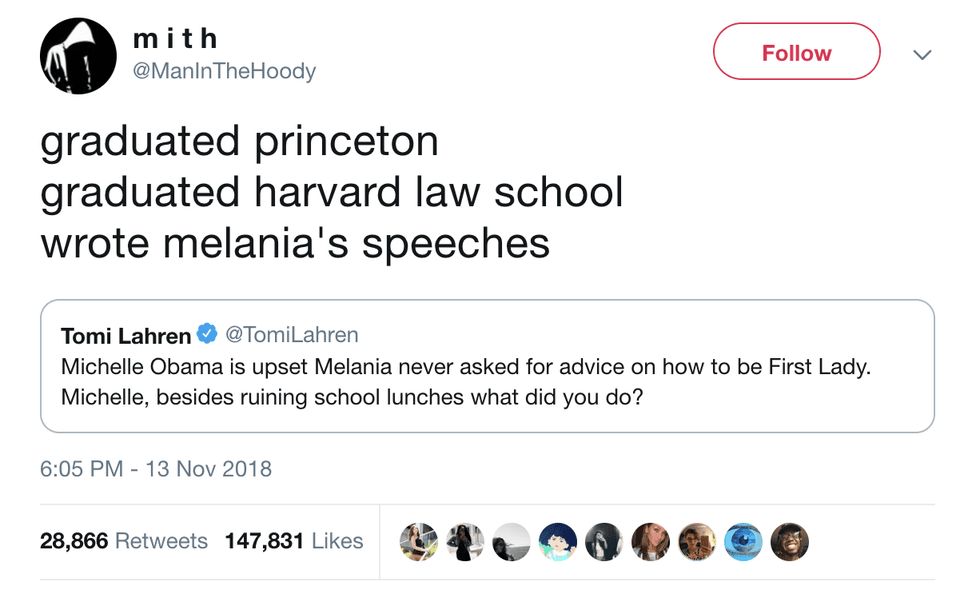Image resolution: width=980 pixels, height=590 pixels.
Task: Click the liker avatar left of the blue eye
Action: [x=697, y=541]
